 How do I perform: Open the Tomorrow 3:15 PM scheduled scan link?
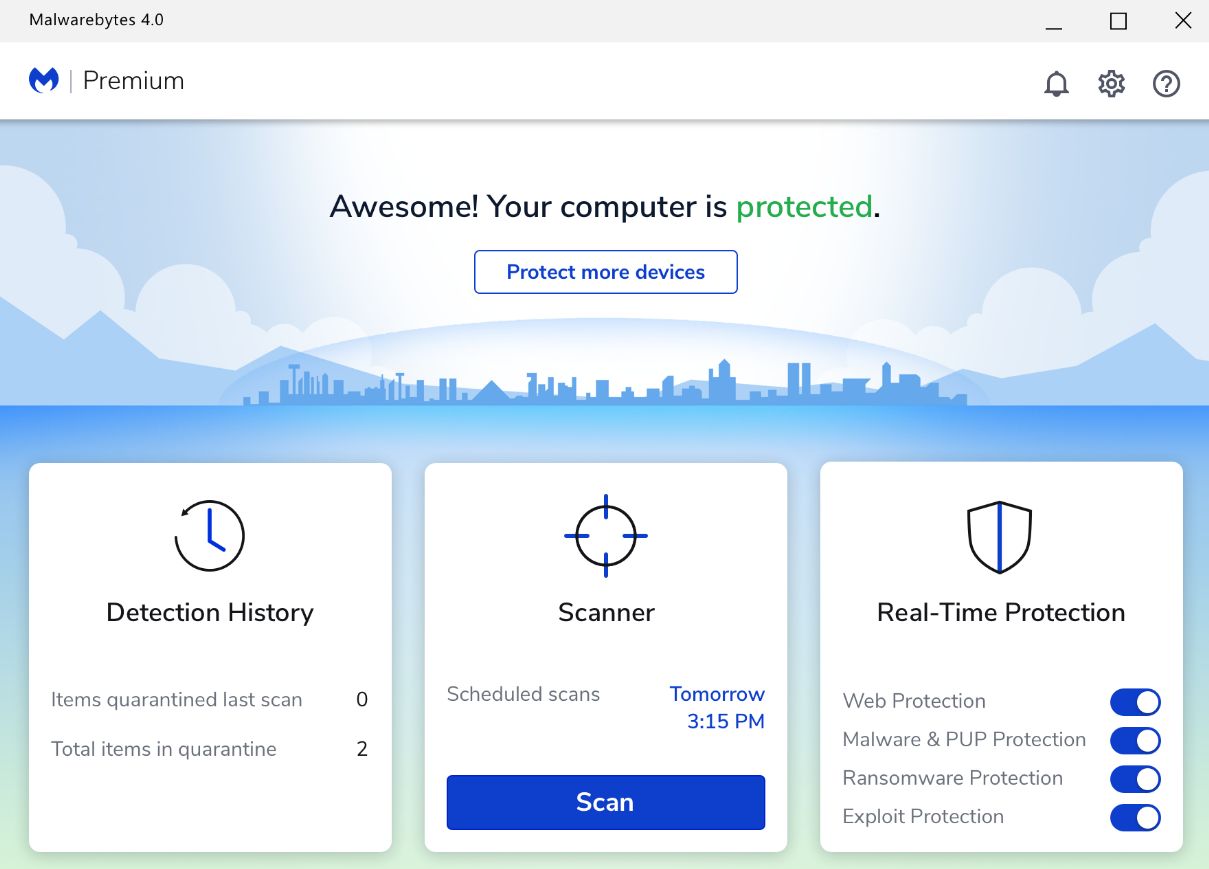point(717,708)
